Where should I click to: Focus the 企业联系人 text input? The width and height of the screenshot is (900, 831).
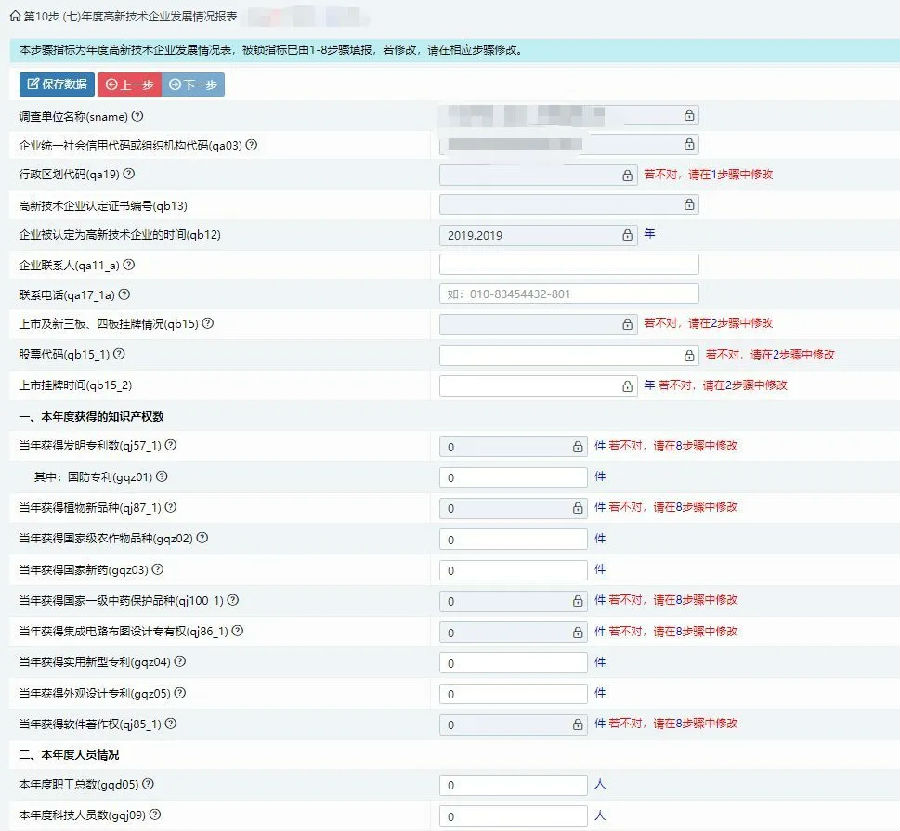pyautogui.click(x=568, y=265)
